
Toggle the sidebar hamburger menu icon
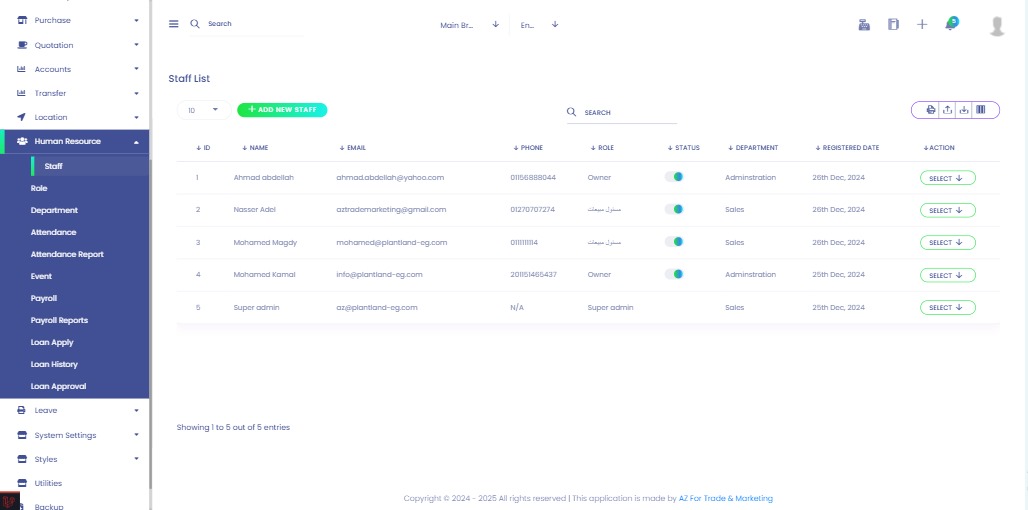click(174, 24)
